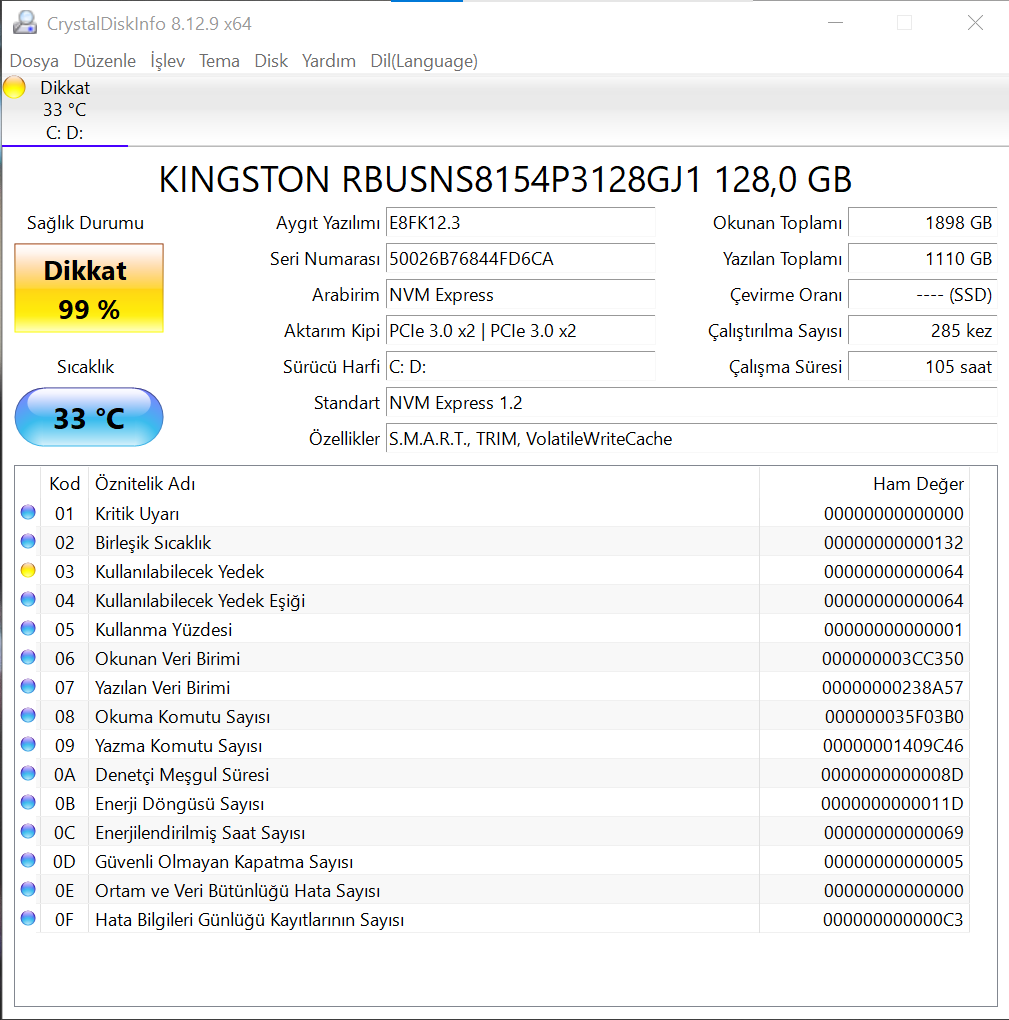Screen dimensions: 1009x1020
Task: Close the CrystalDiskInfo window
Action: coord(975,23)
